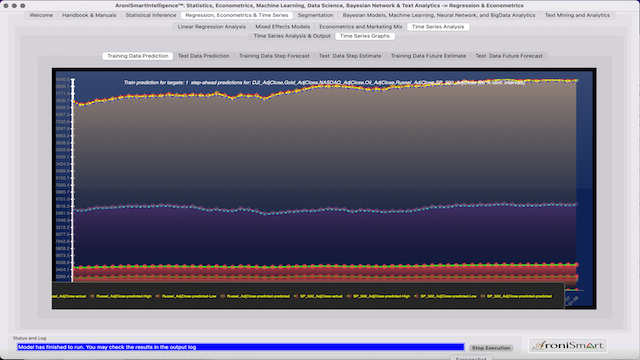Click the Stop Execution button

click(x=491, y=348)
